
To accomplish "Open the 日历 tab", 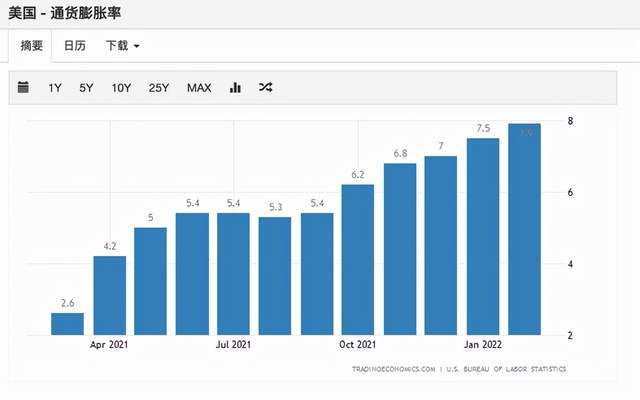I will 75,46.
